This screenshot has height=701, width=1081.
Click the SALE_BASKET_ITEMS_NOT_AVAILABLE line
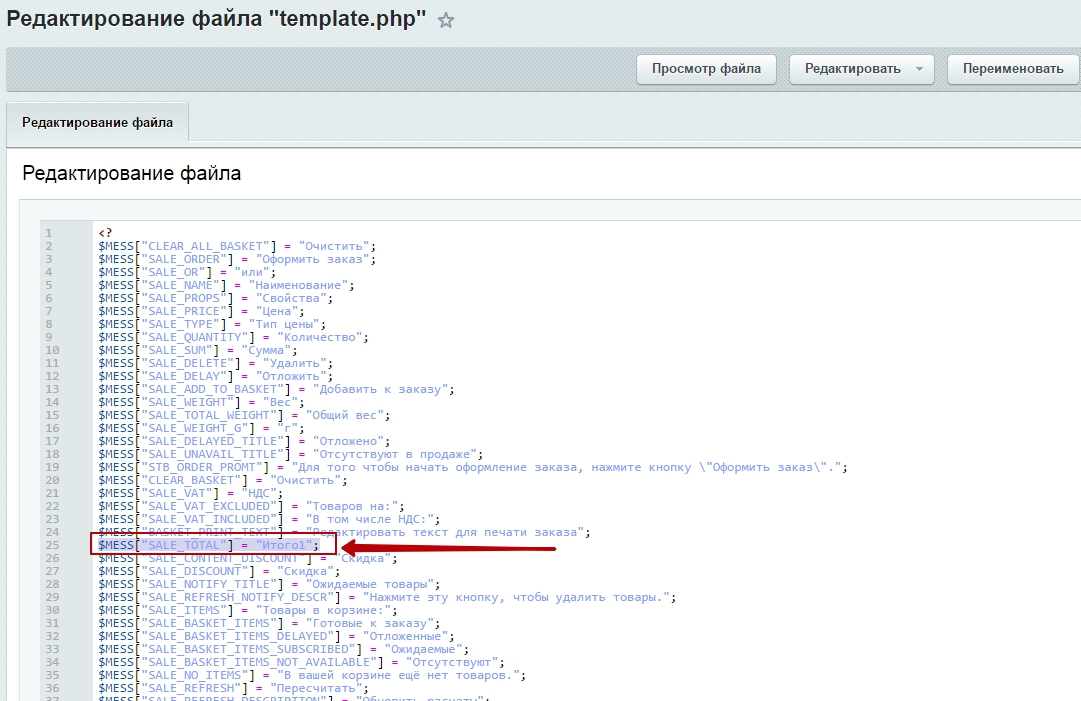click(301, 662)
